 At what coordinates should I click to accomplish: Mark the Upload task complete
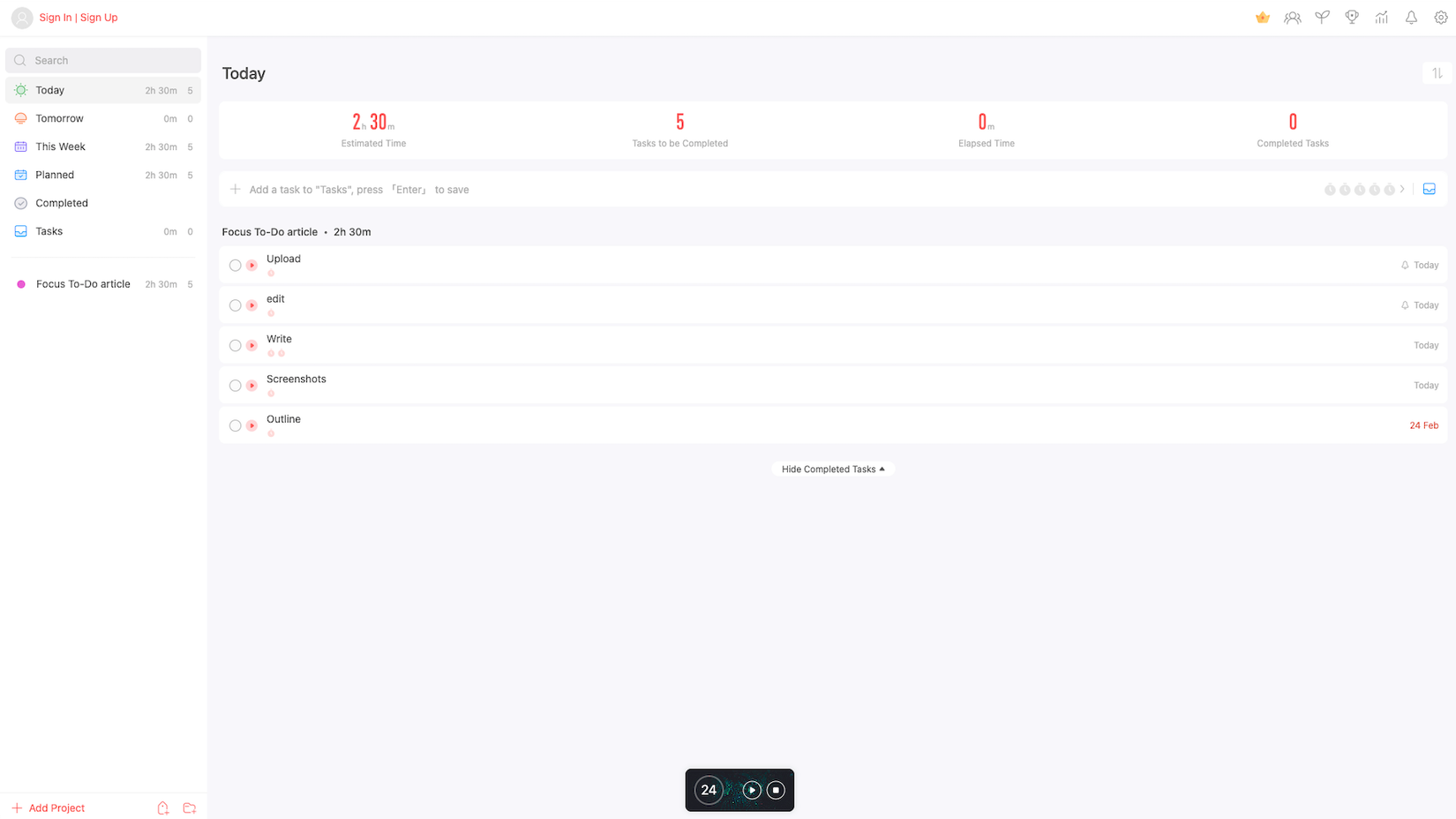(x=235, y=266)
